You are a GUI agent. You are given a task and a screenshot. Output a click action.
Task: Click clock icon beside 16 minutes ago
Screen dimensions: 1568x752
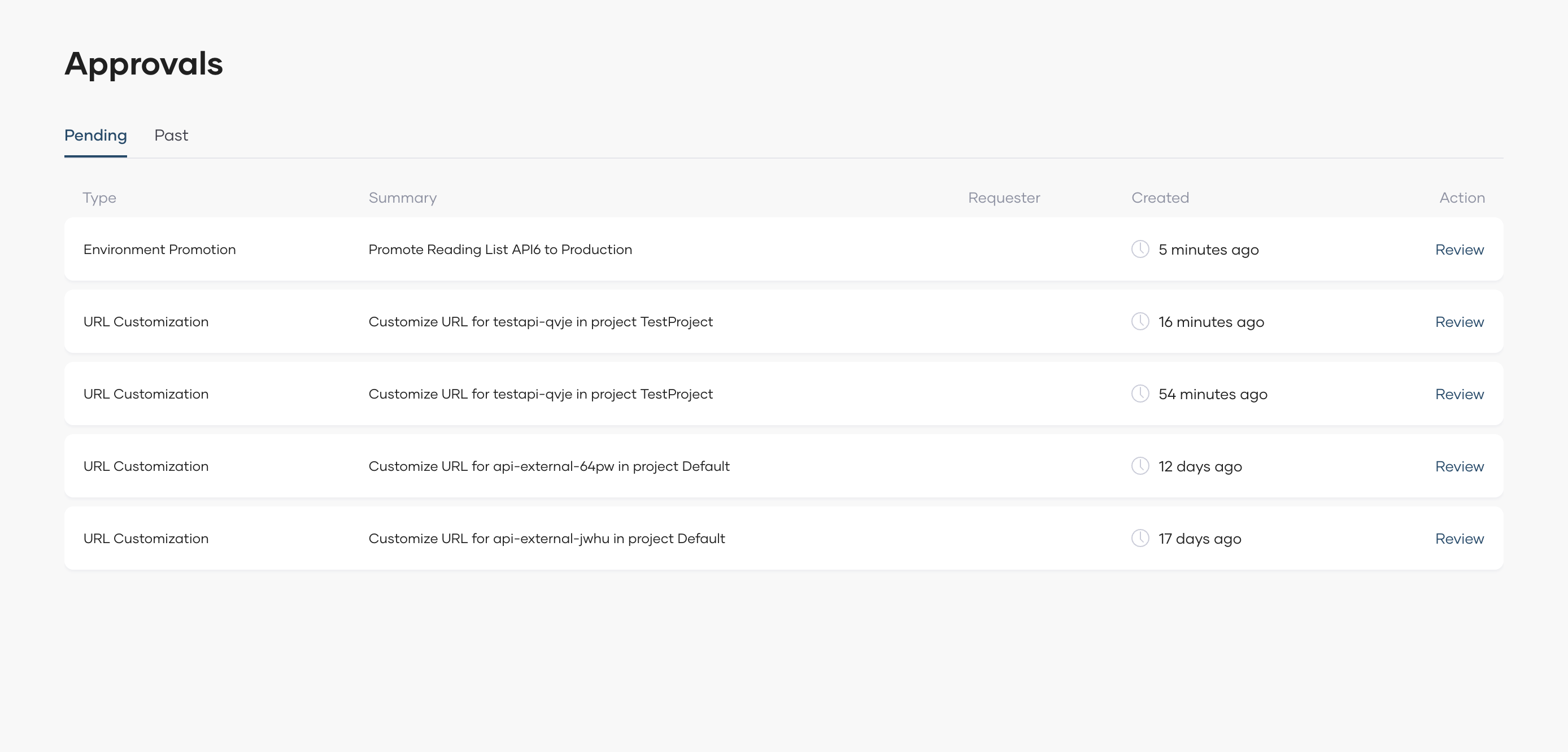tap(1139, 322)
